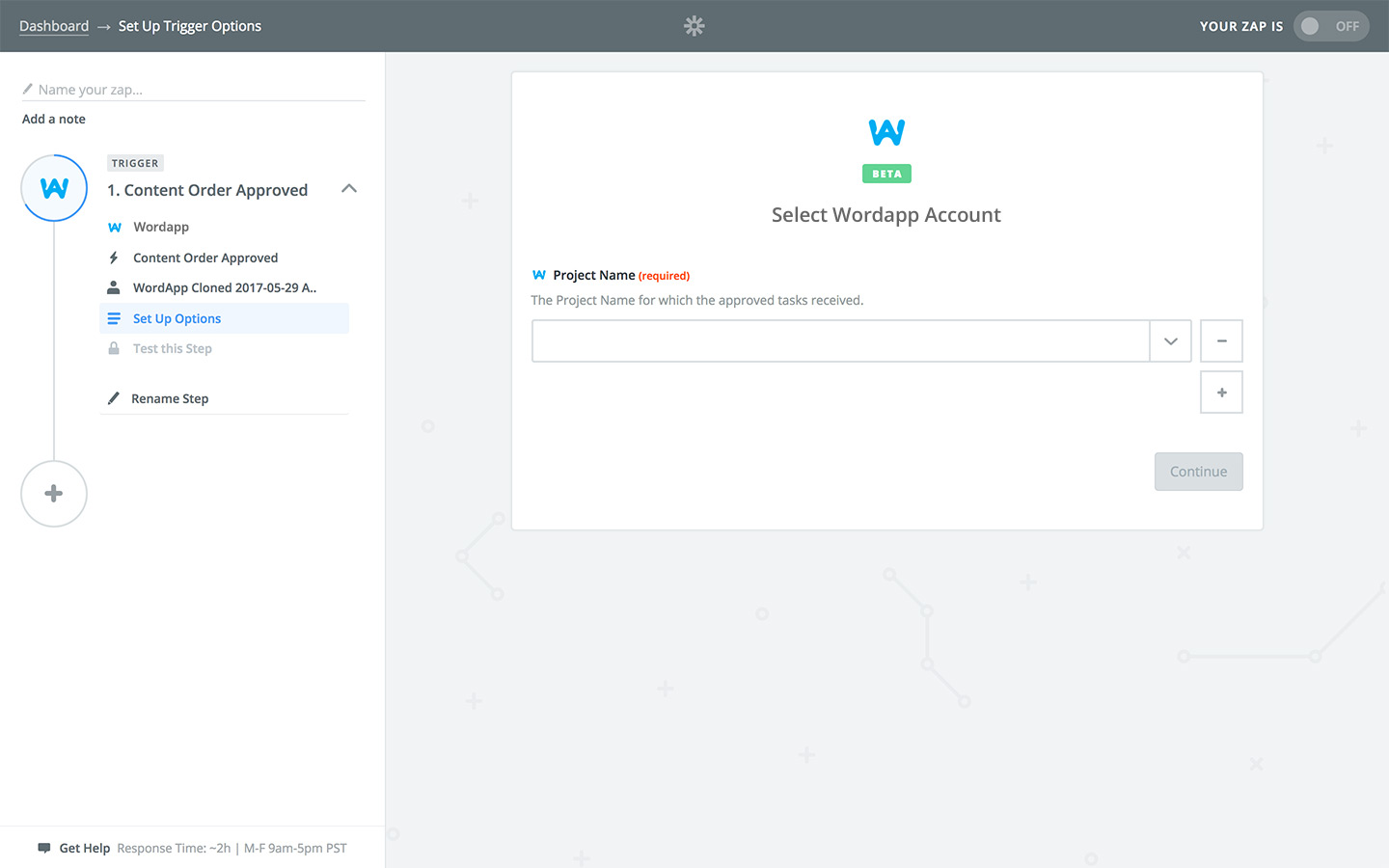Remove field with the minus button
This screenshot has height=868, width=1389.
tap(1221, 341)
